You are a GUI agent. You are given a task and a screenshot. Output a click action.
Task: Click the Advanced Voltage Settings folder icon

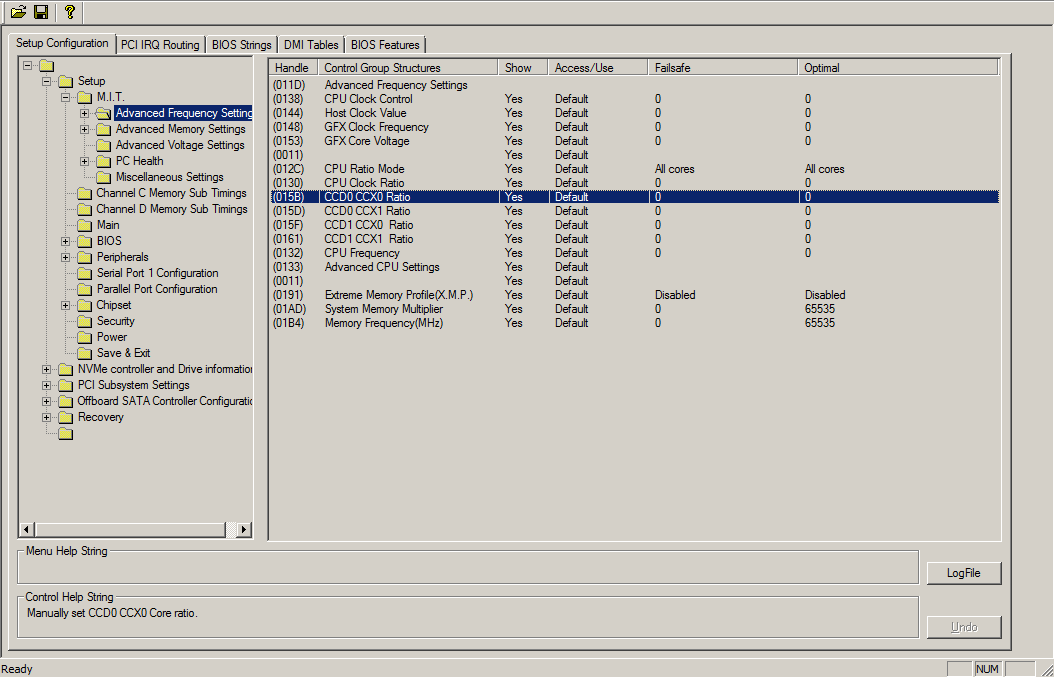[x=104, y=145]
